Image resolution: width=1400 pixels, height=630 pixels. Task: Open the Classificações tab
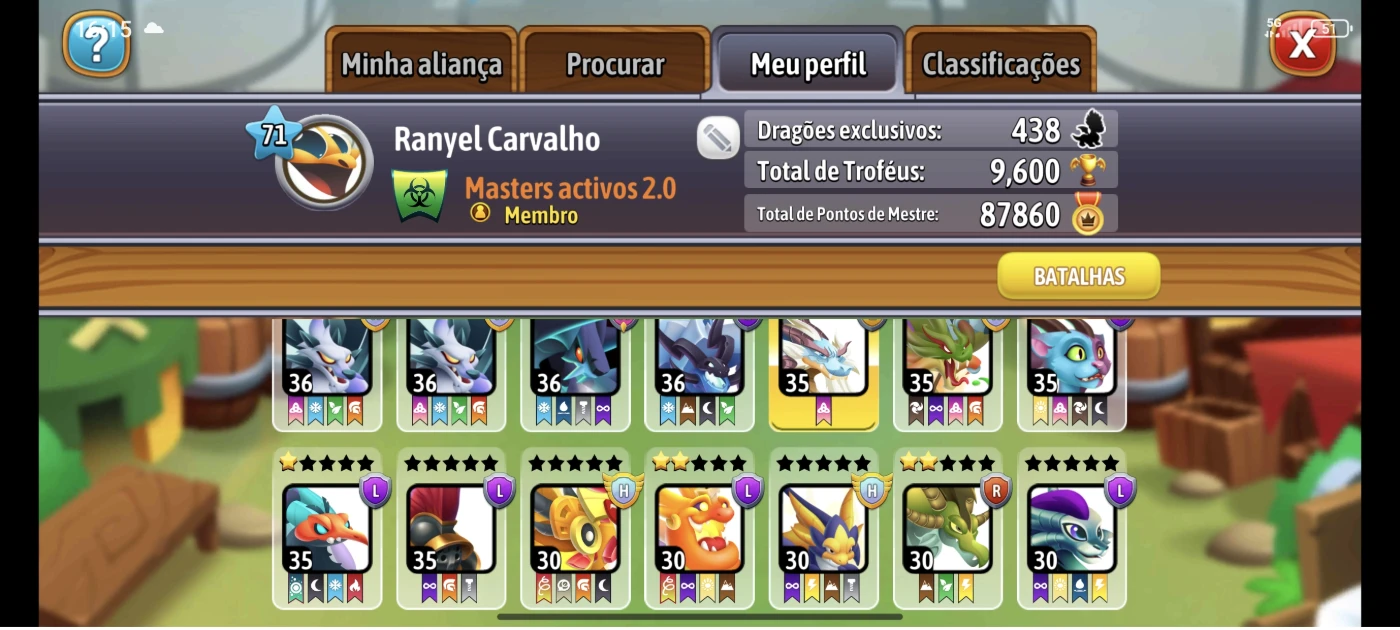point(1001,64)
